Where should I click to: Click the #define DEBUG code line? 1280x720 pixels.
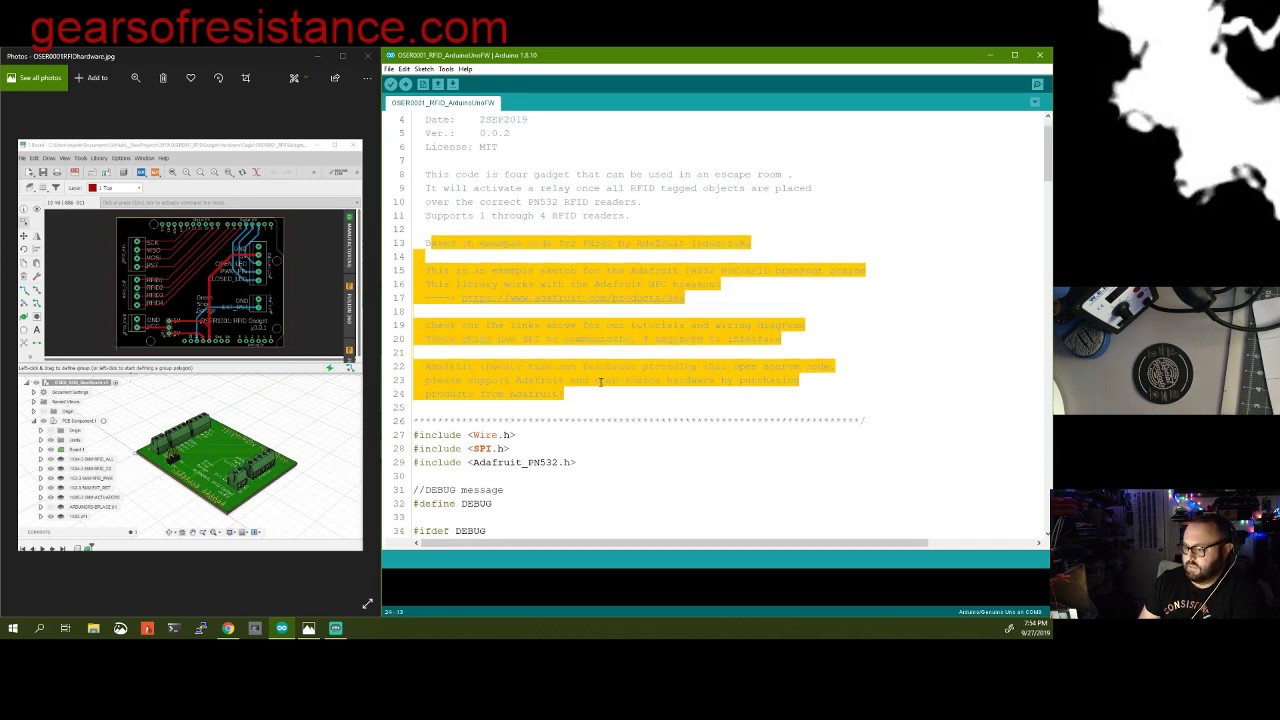coord(452,504)
